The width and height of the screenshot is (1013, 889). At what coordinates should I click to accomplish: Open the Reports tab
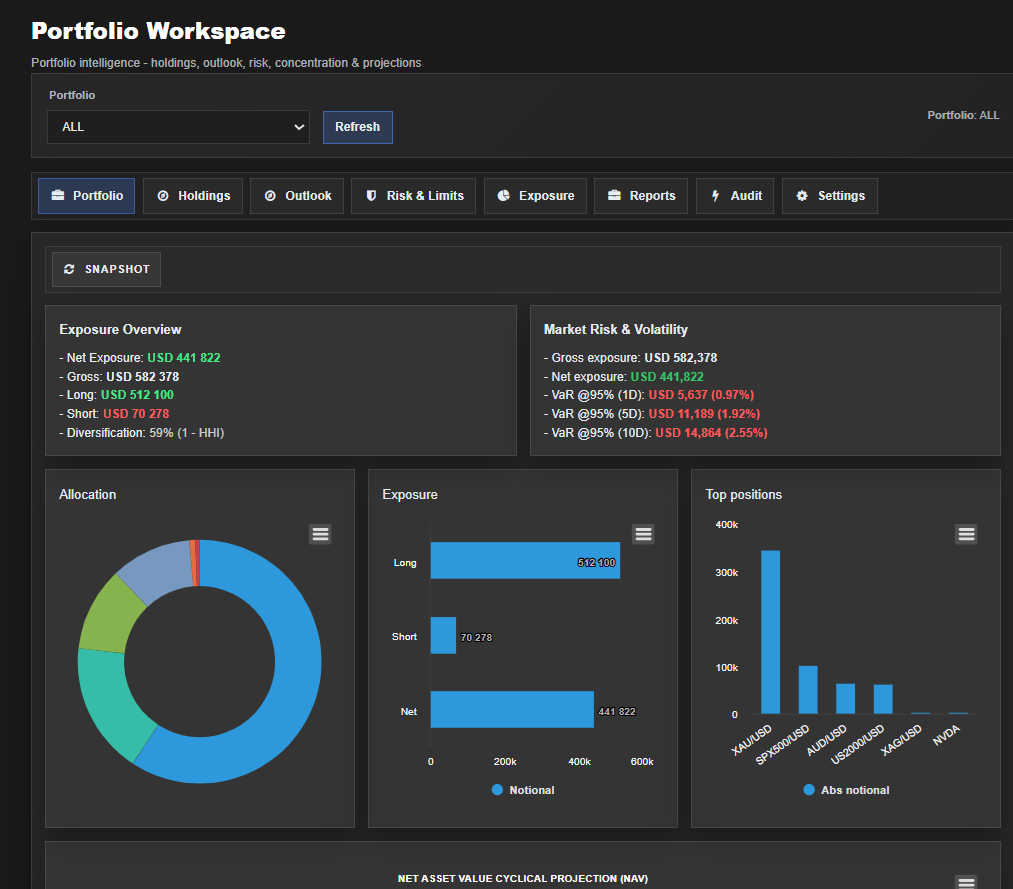click(x=640, y=195)
